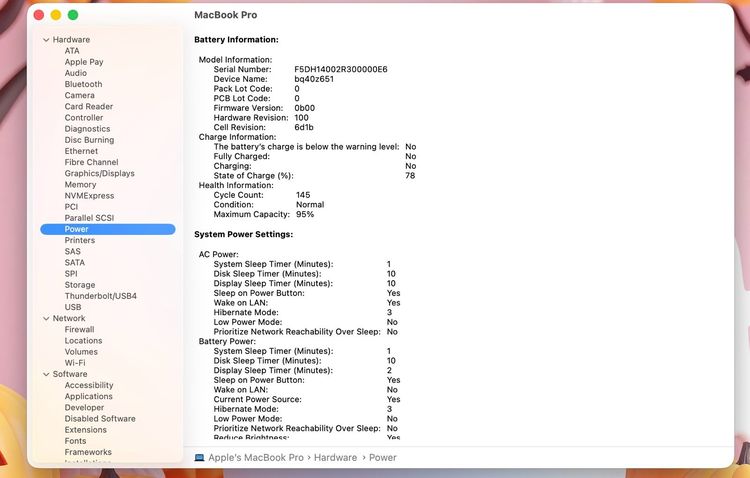750x478 pixels.
Task: Click serial number F5DH14002R300000E6
Action: point(341,69)
